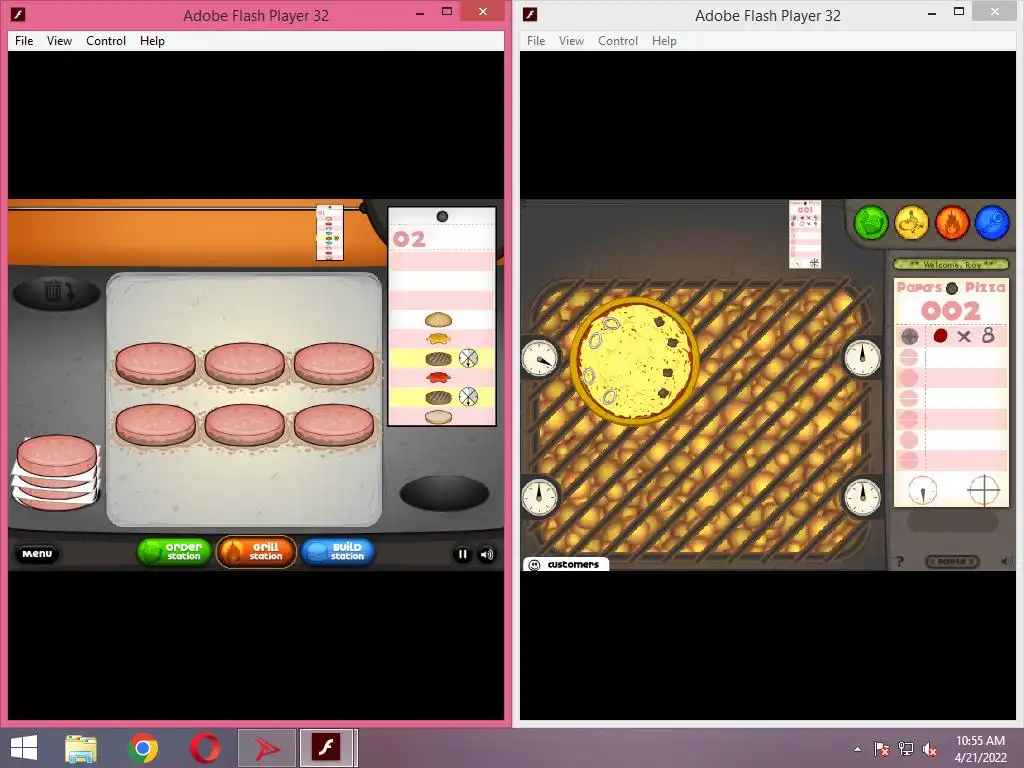The height and width of the screenshot is (768, 1024).
Task: Click the upper-right oven timer dial
Action: (862, 359)
